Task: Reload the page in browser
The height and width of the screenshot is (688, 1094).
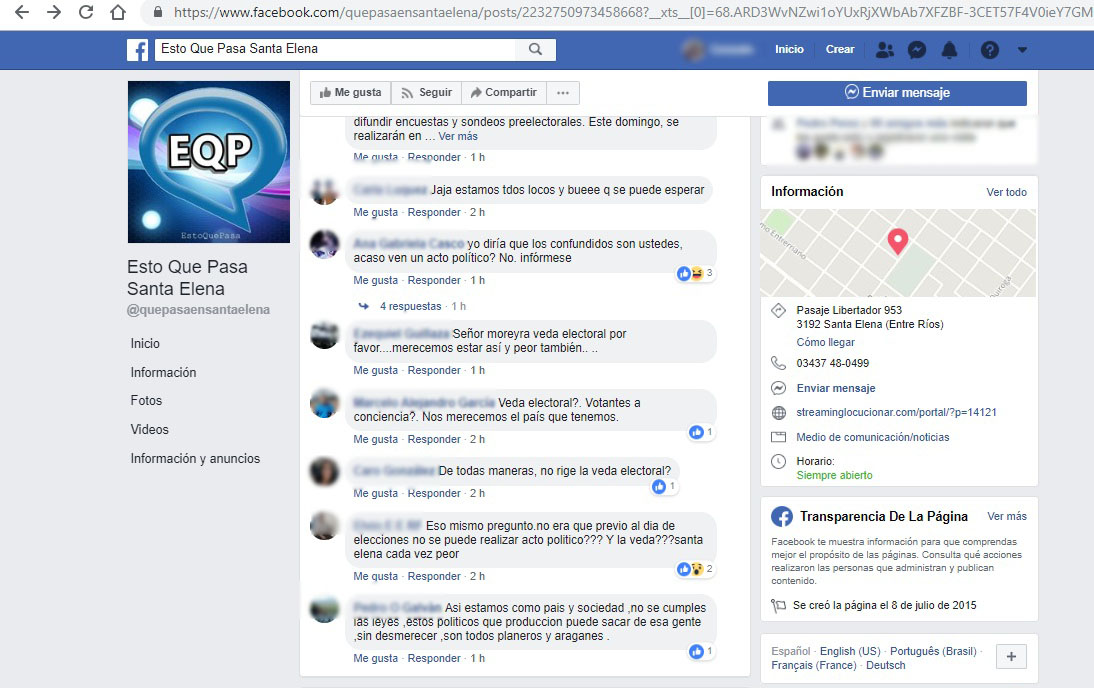Action: (x=86, y=13)
